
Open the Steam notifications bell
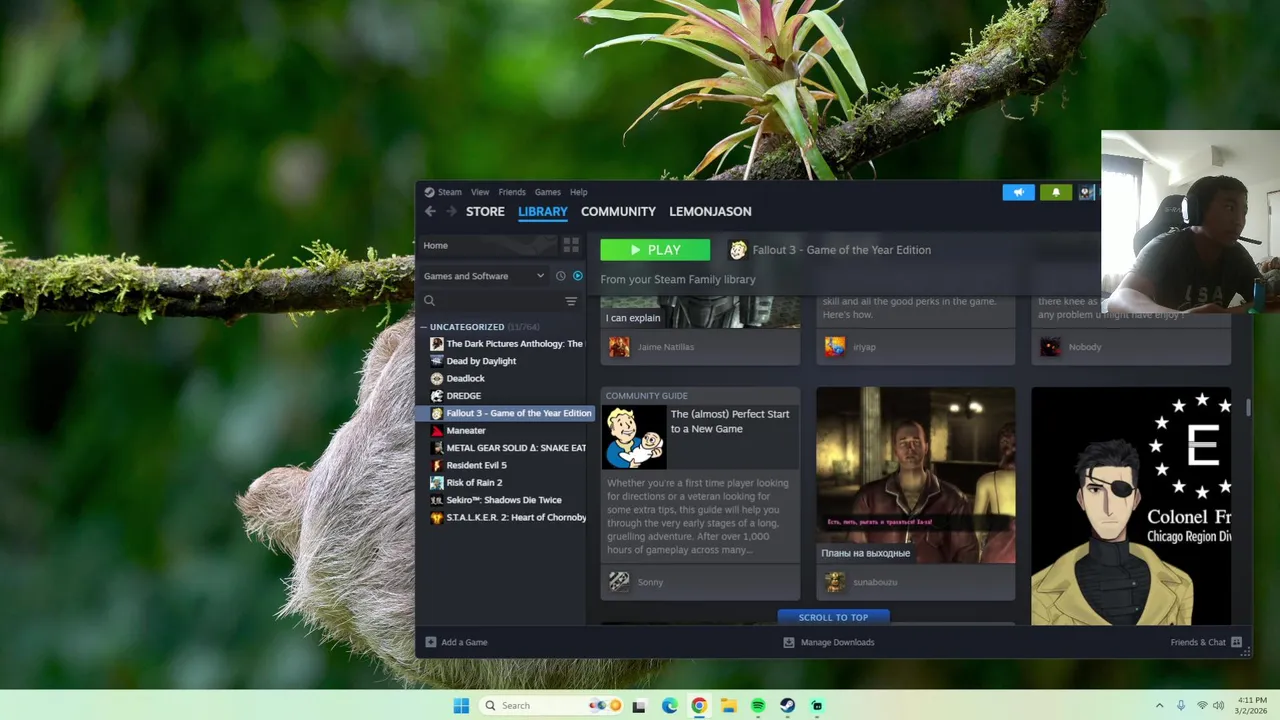[1055, 192]
